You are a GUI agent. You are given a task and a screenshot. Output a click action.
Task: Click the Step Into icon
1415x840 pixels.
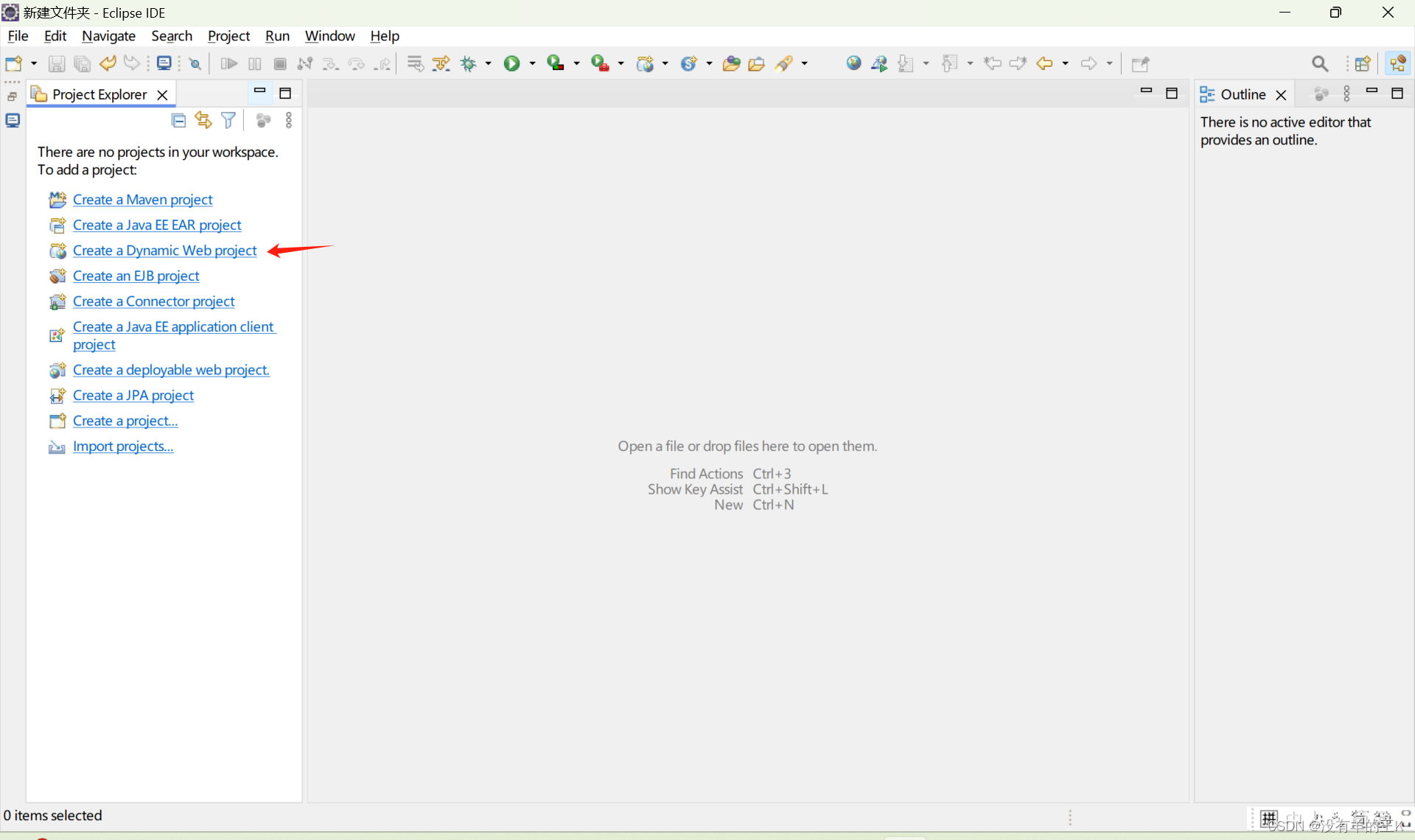pos(331,64)
